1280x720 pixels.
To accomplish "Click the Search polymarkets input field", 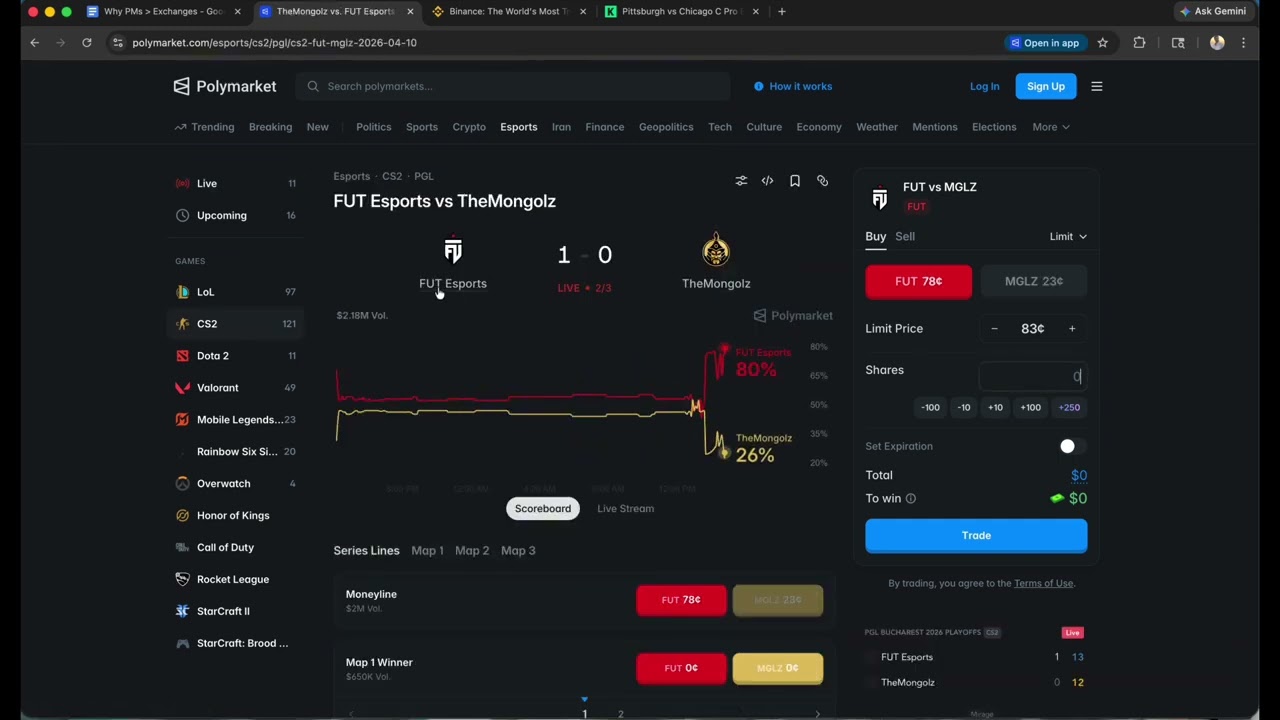I will coord(513,86).
